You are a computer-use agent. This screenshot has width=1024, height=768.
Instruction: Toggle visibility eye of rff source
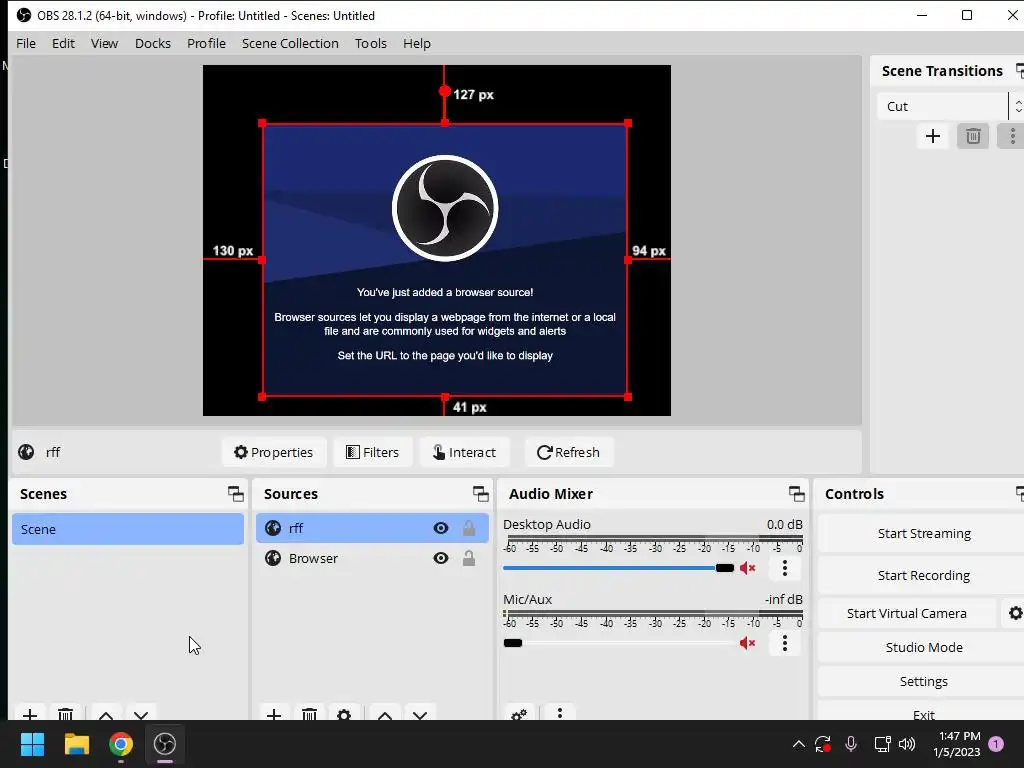[x=441, y=528]
